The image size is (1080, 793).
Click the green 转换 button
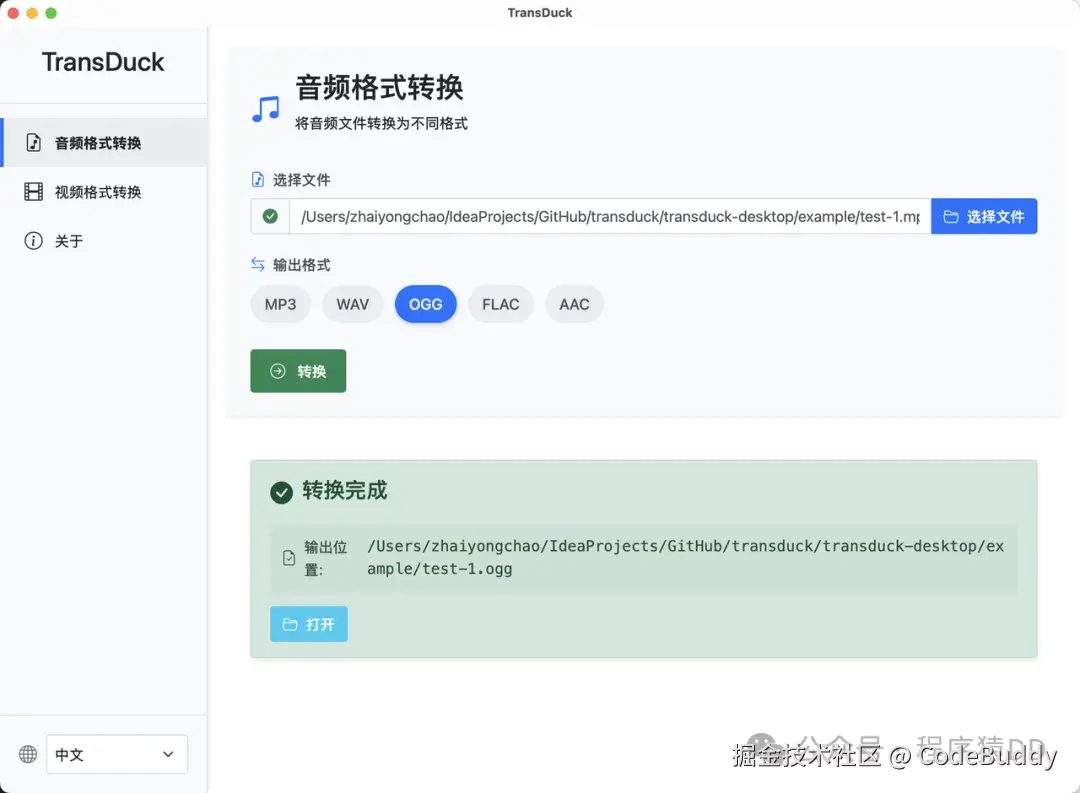[298, 371]
